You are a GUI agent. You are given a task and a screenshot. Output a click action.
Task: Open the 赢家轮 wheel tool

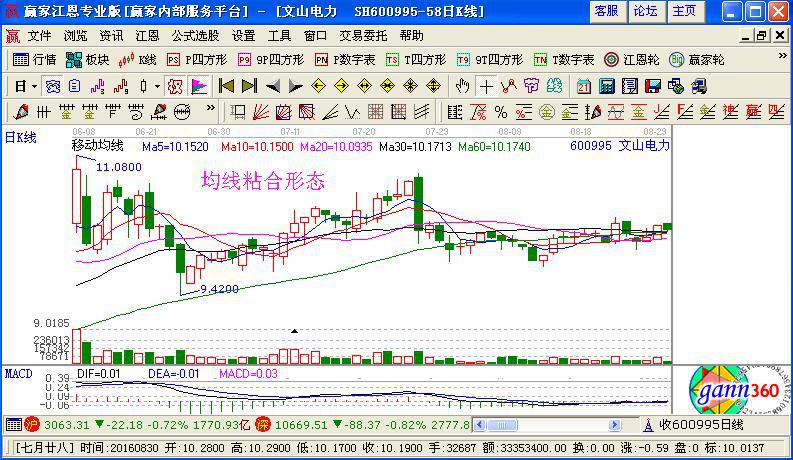pyautogui.click(x=690, y=60)
